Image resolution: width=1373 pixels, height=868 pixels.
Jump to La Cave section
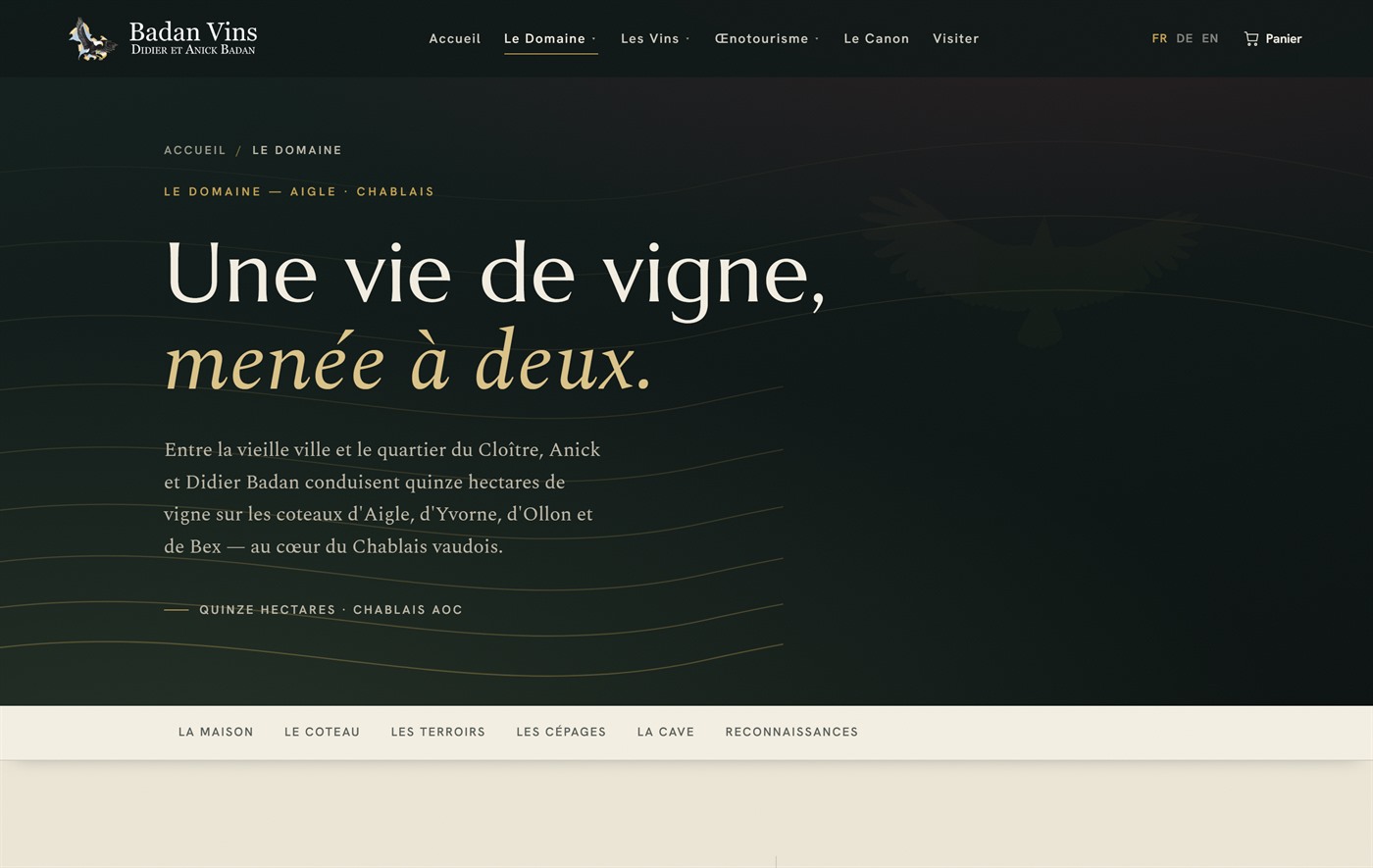pos(666,732)
